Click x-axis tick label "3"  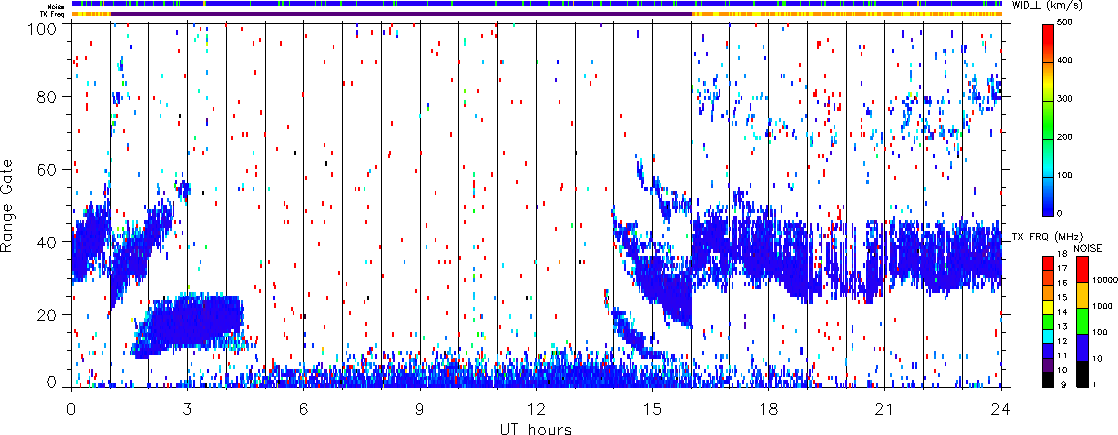[x=188, y=410]
